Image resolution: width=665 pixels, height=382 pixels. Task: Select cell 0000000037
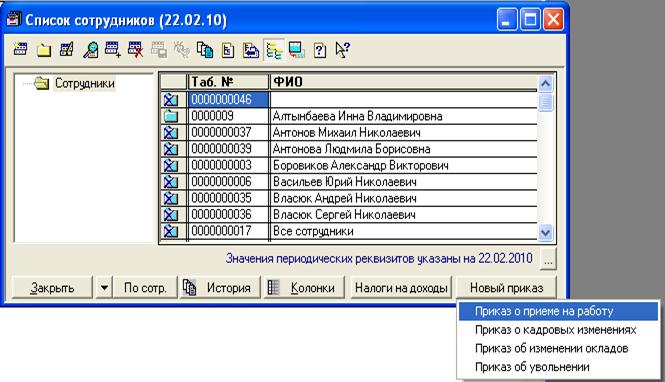tap(228, 132)
